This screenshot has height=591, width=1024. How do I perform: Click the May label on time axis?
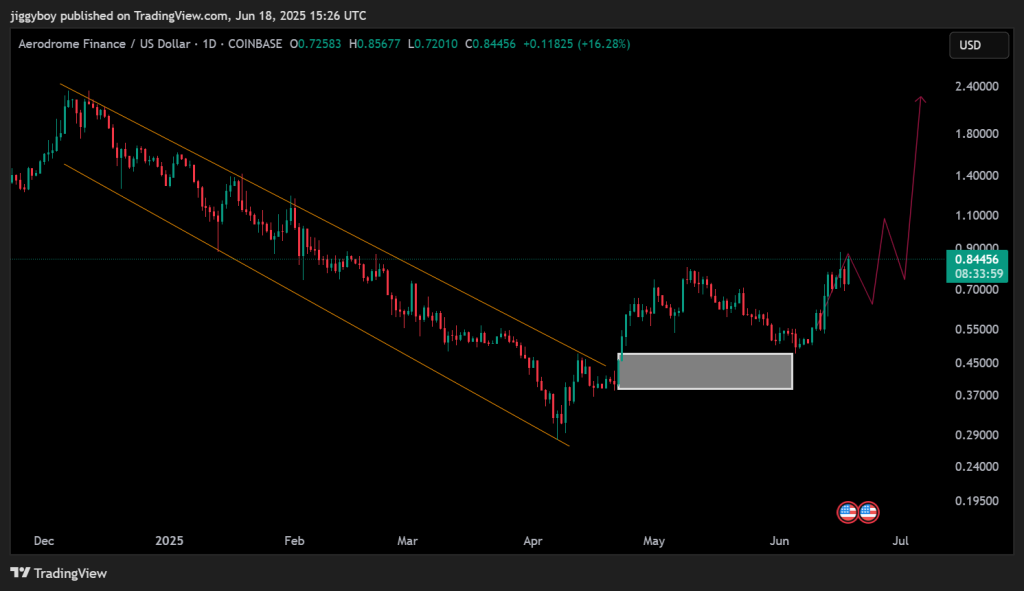click(x=654, y=541)
